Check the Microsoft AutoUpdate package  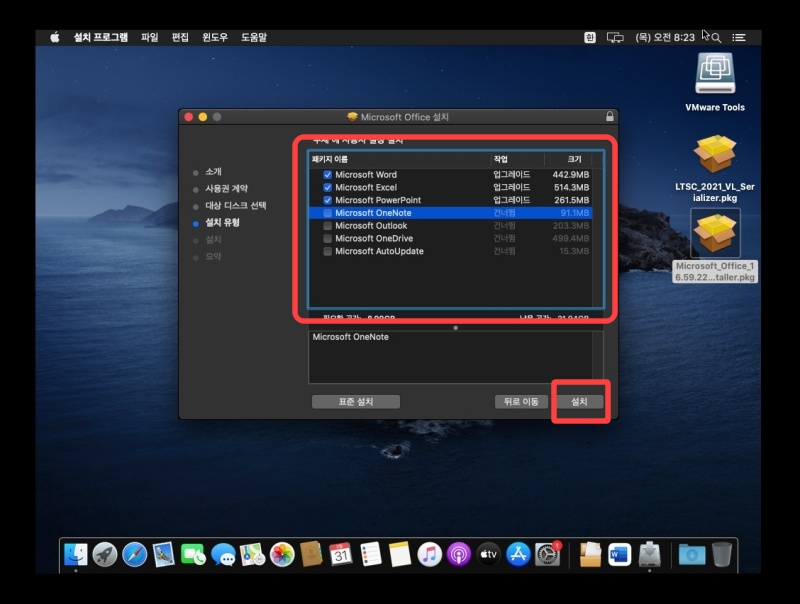click(x=328, y=251)
